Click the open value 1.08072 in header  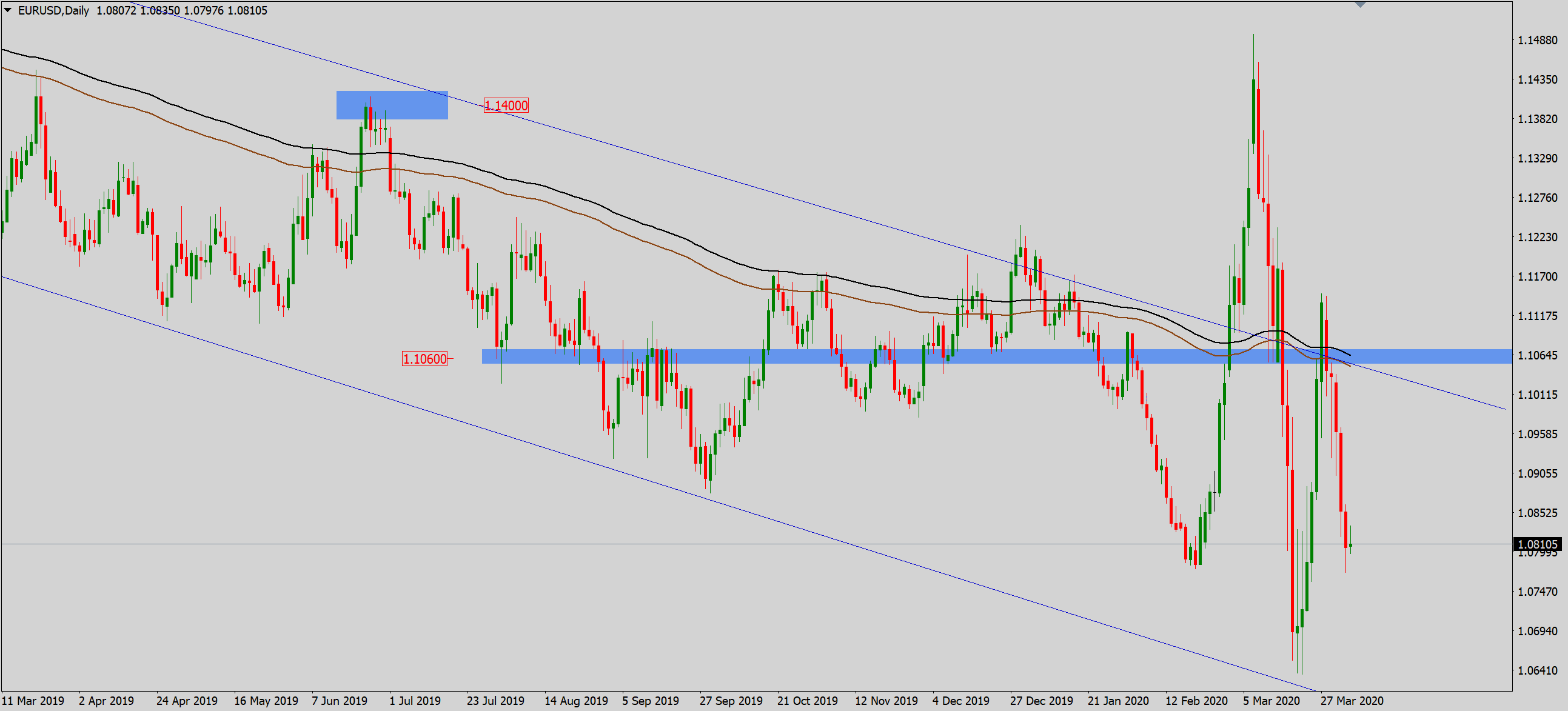(116, 10)
